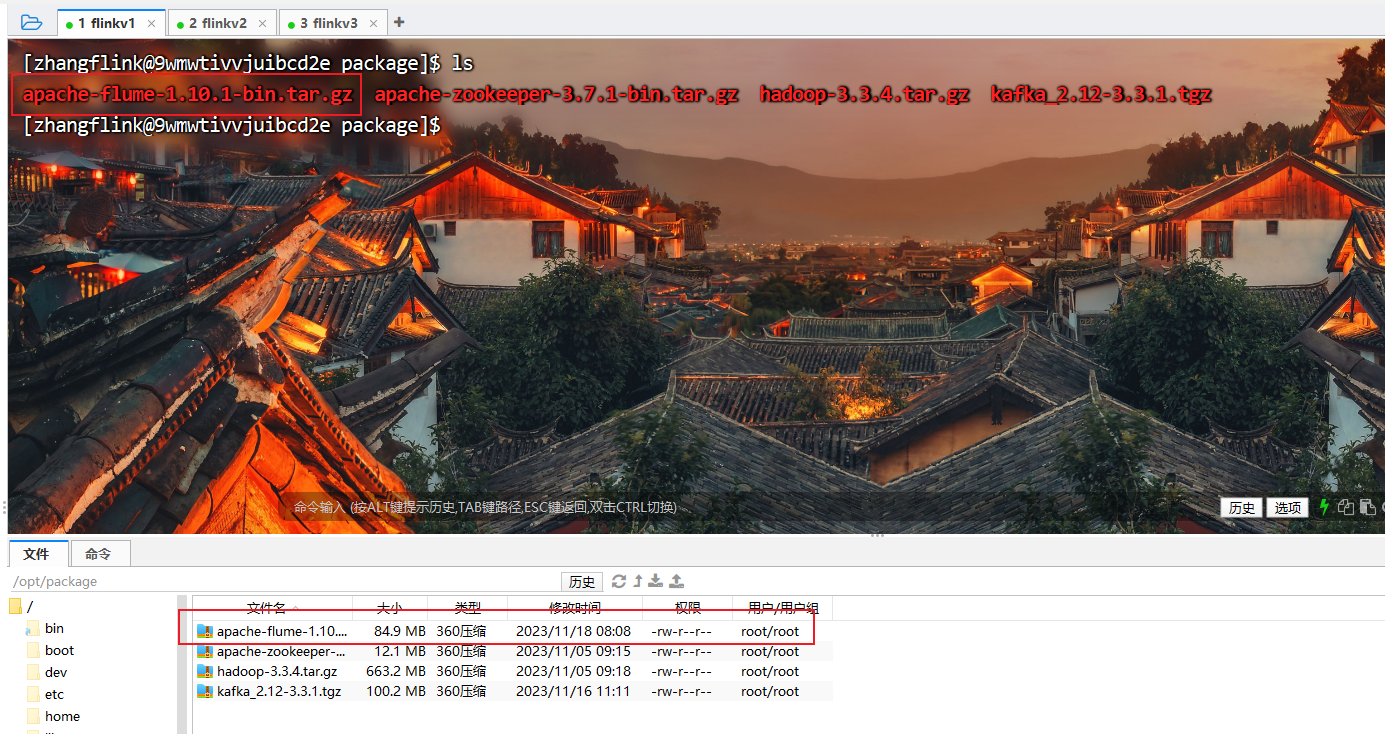
Task: Click the 历史 button above the terminal
Action: pos(1241,507)
